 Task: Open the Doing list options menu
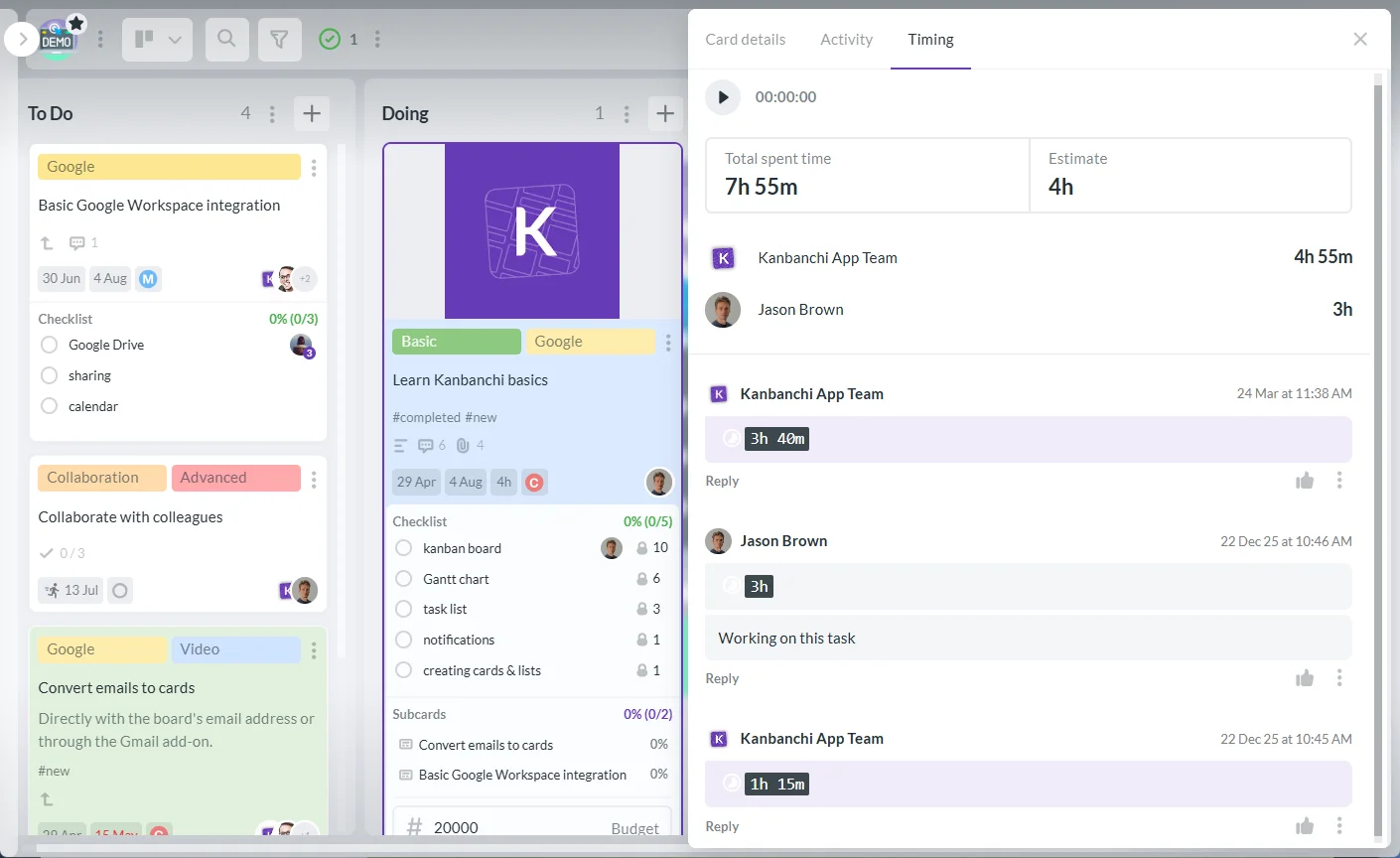click(627, 114)
